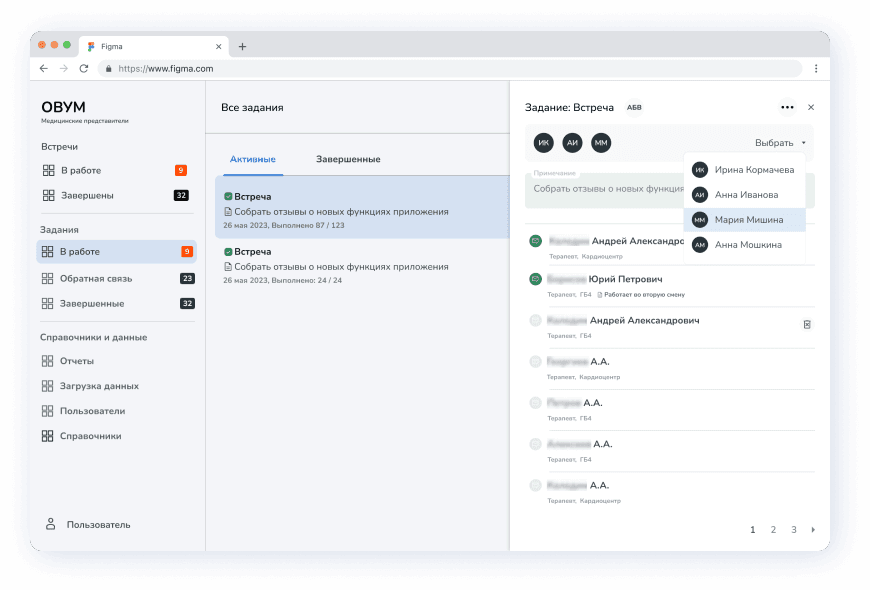This screenshot has height=590, width=870.
Task: Click the ИК avatar chip
Action: (544, 143)
